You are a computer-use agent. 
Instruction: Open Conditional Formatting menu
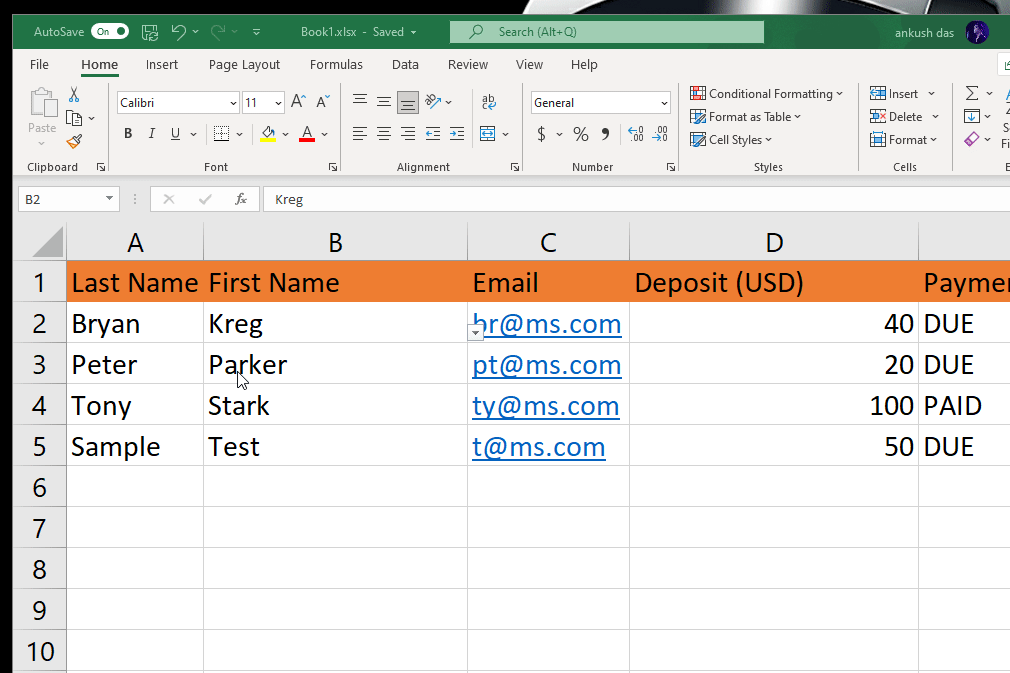766,93
